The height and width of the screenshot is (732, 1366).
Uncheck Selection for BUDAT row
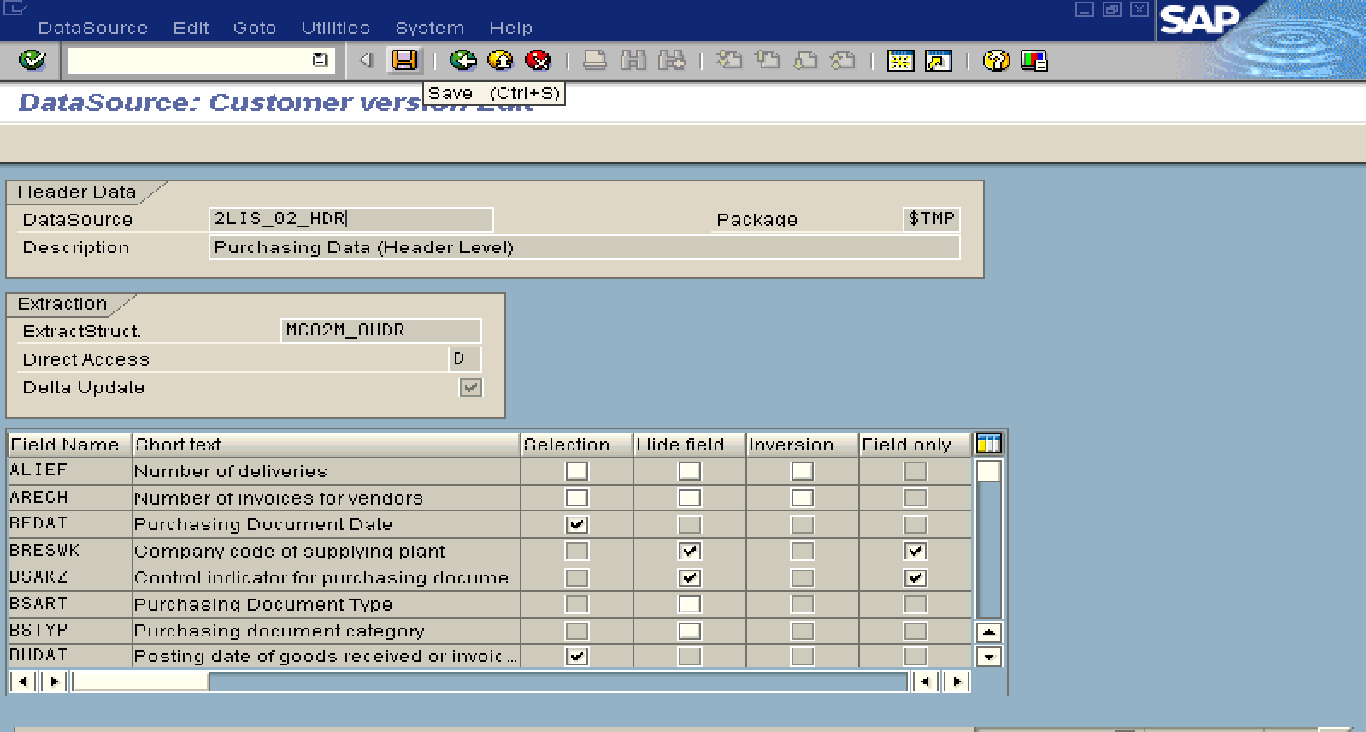(x=577, y=657)
